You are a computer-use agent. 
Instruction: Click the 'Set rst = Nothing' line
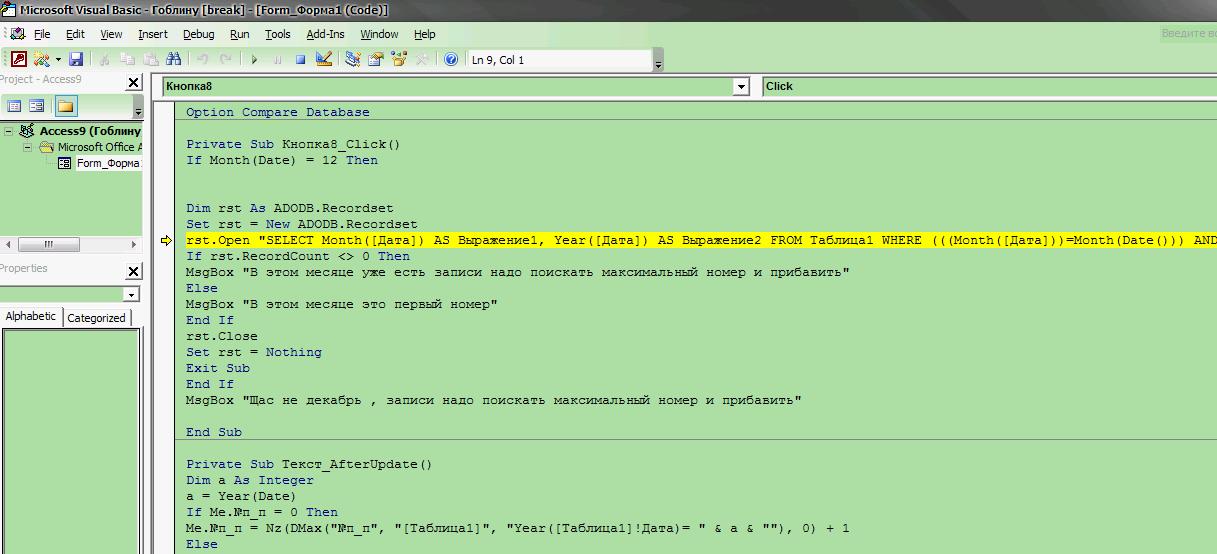[x=254, y=352]
